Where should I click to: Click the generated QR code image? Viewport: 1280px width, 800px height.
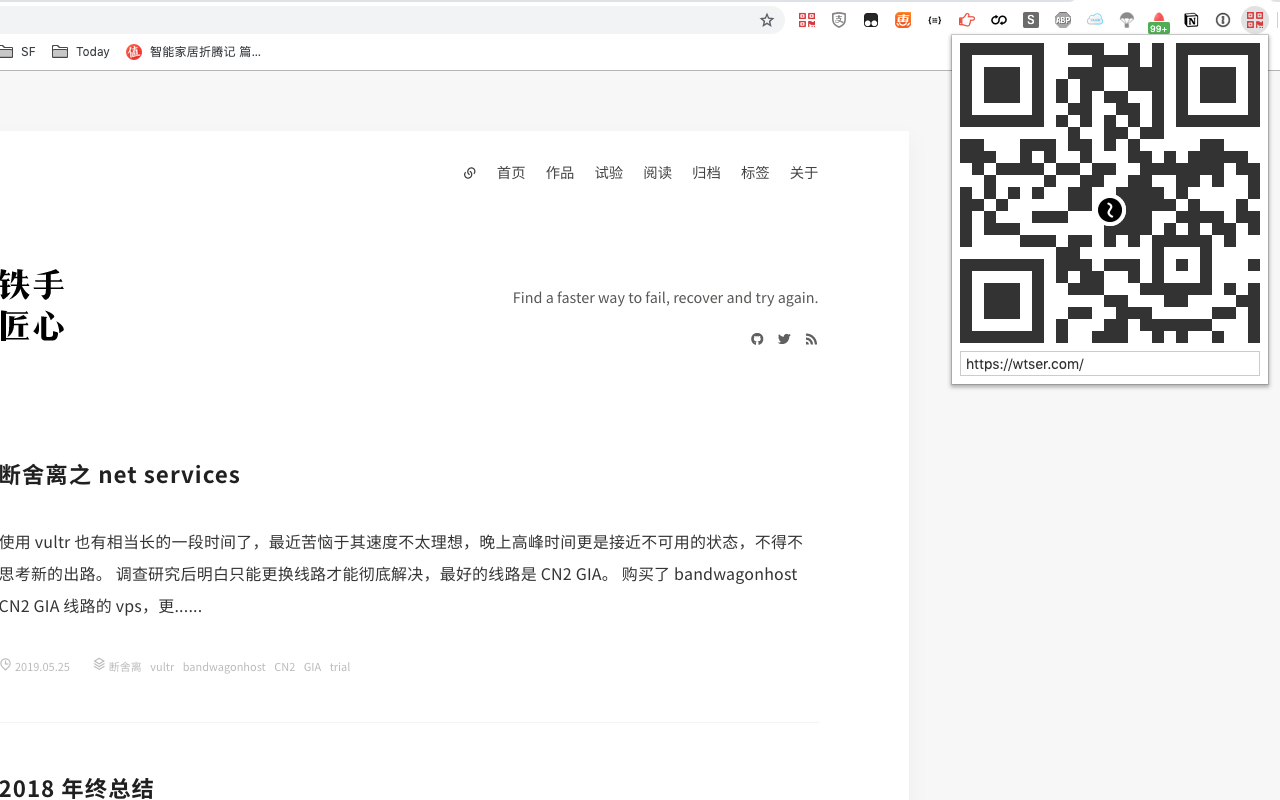(1110, 193)
